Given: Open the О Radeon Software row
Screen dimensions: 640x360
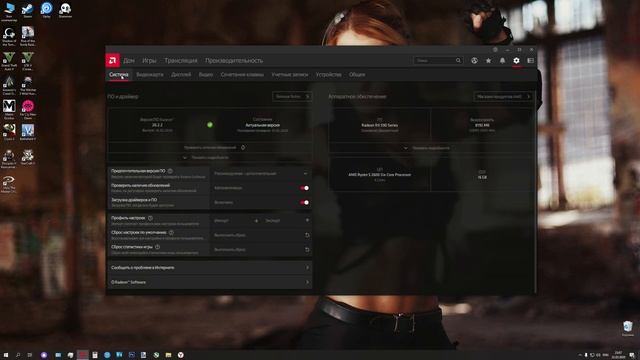Looking at the screenshot, I should click(x=210, y=282).
